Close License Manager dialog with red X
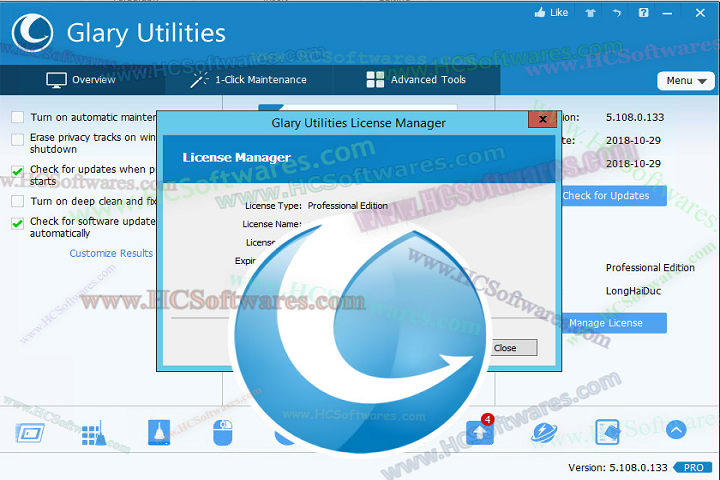Viewport: 720px width, 480px height. [542, 119]
